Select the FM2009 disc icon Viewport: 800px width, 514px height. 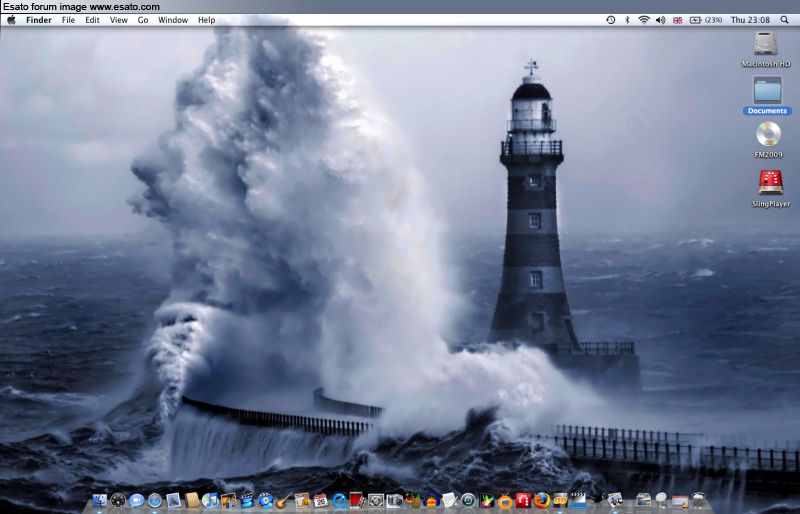click(x=768, y=135)
